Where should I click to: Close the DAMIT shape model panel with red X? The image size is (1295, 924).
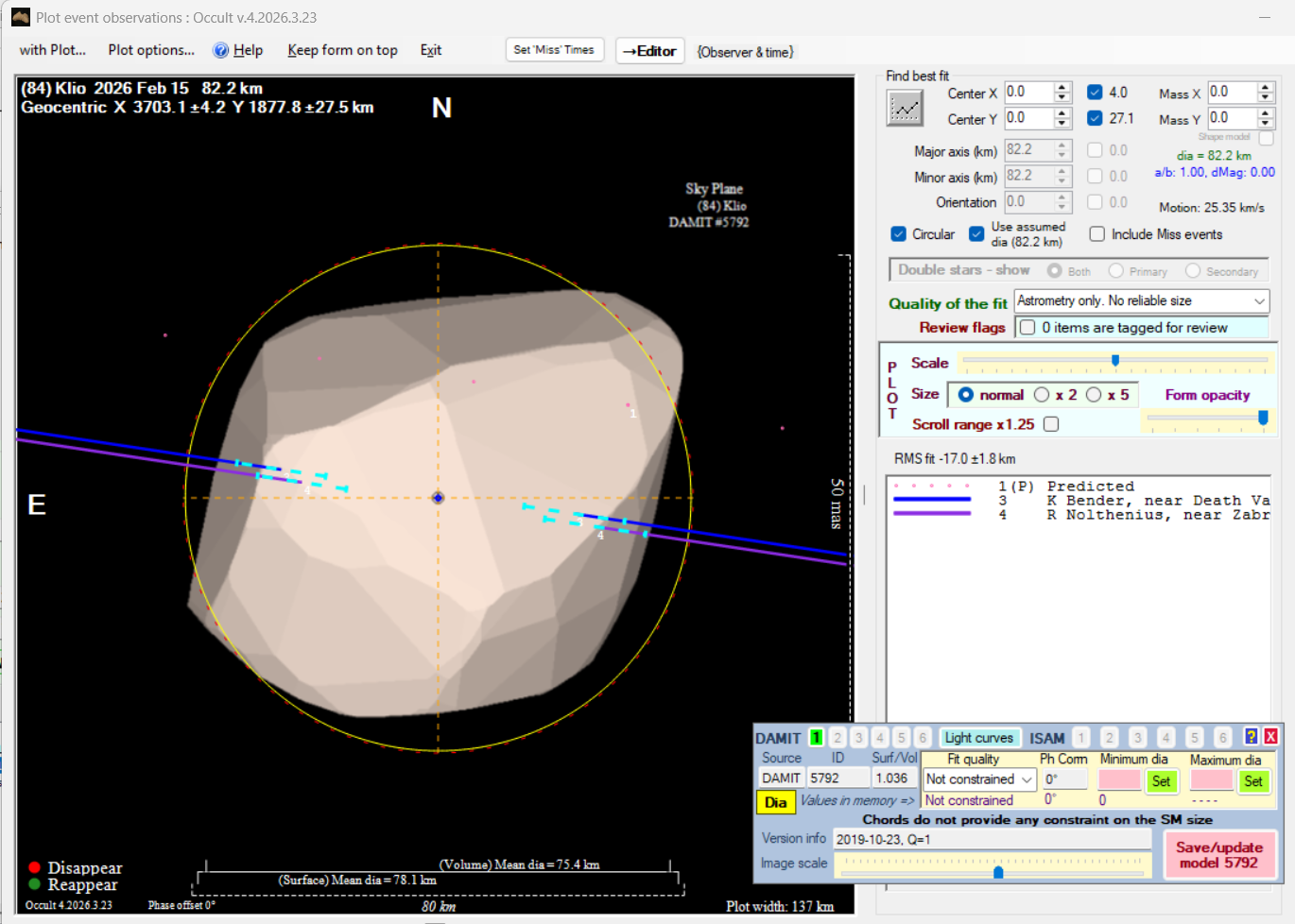[x=1270, y=737]
